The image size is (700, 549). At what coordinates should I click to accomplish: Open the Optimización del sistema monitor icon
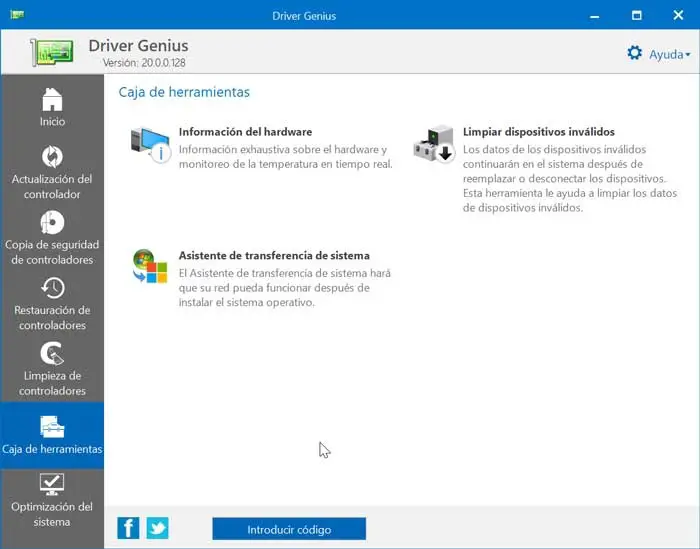52,484
